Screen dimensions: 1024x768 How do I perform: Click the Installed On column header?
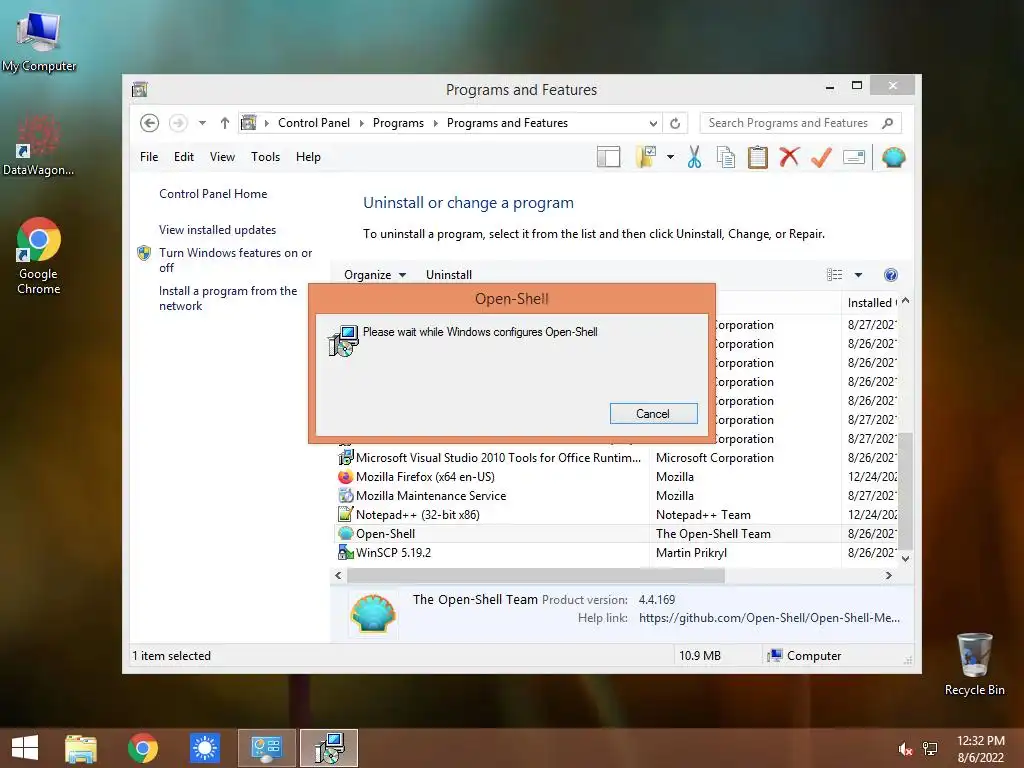871,302
